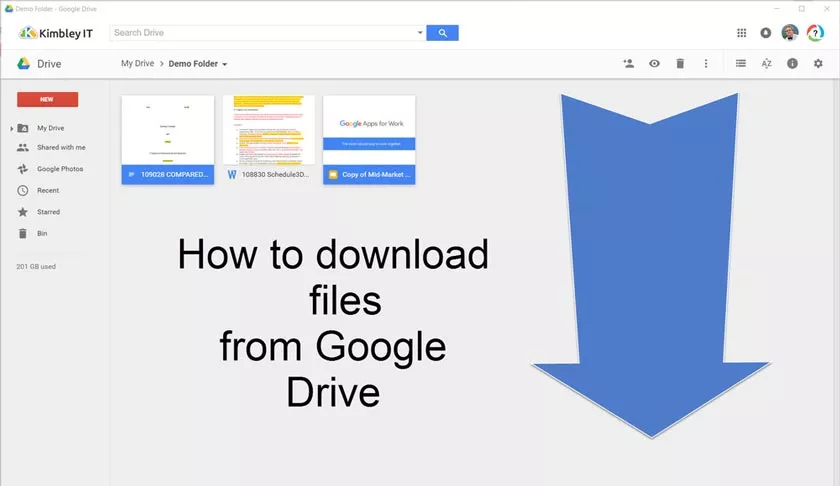This screenshot has height=486, width=840.
Task: Click the Bin trash icon in the sidebar
Action: [x=22, y=233]
